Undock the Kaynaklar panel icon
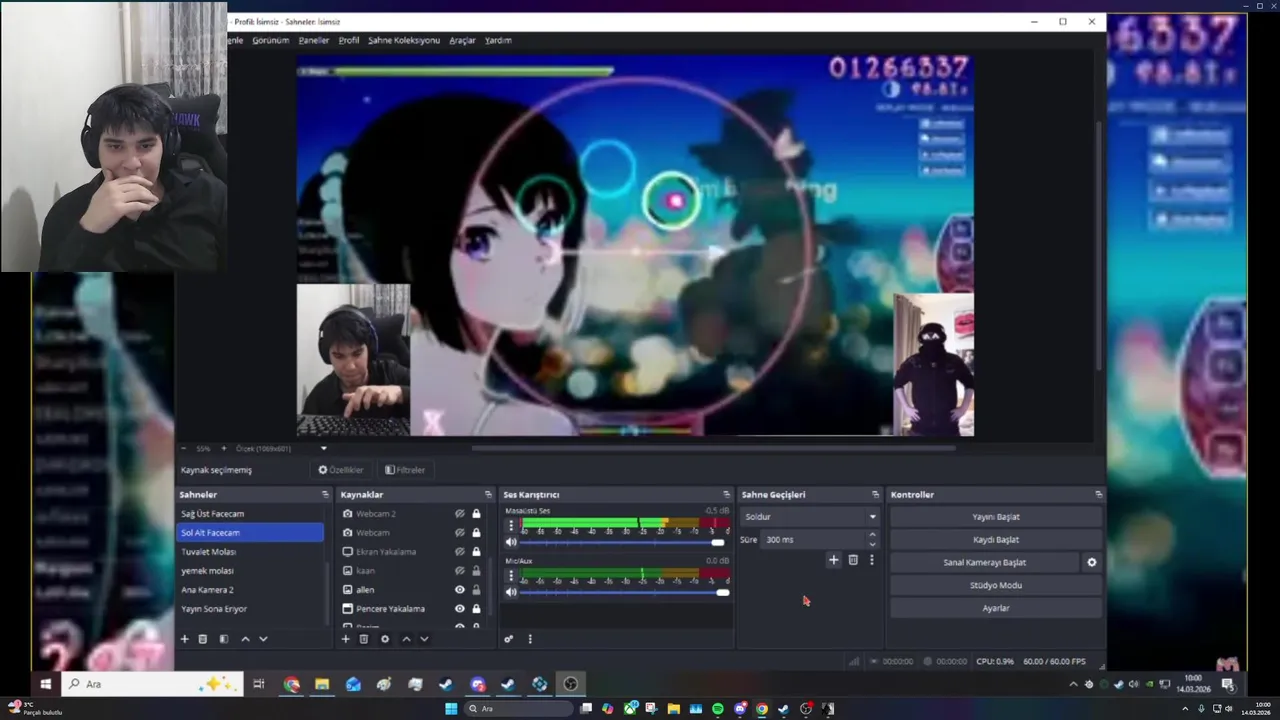 tap(488, 494)
